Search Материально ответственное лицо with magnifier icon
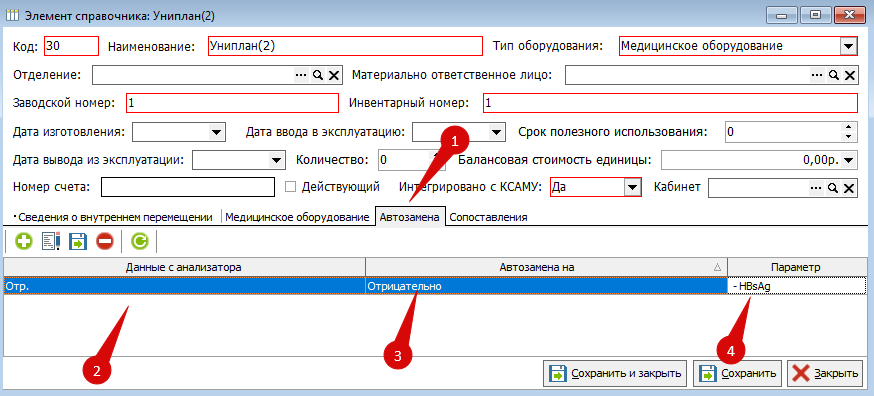Screen dimensions: 874x396 coord(833,75)
